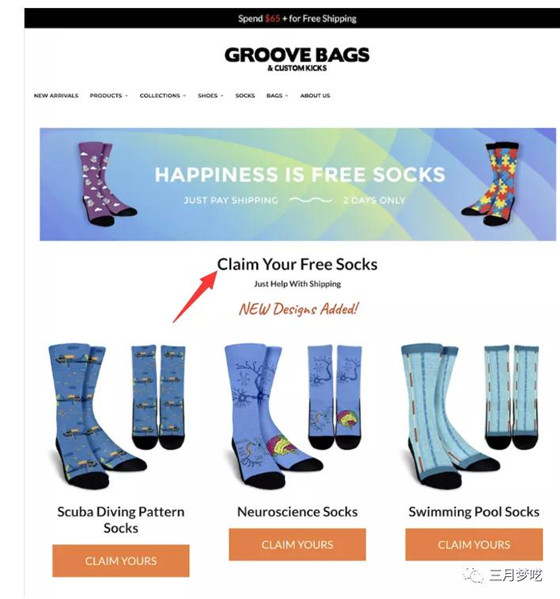Claim the Swimming Pool Socks
Screen dimensions: 560x599
[474, 544]
